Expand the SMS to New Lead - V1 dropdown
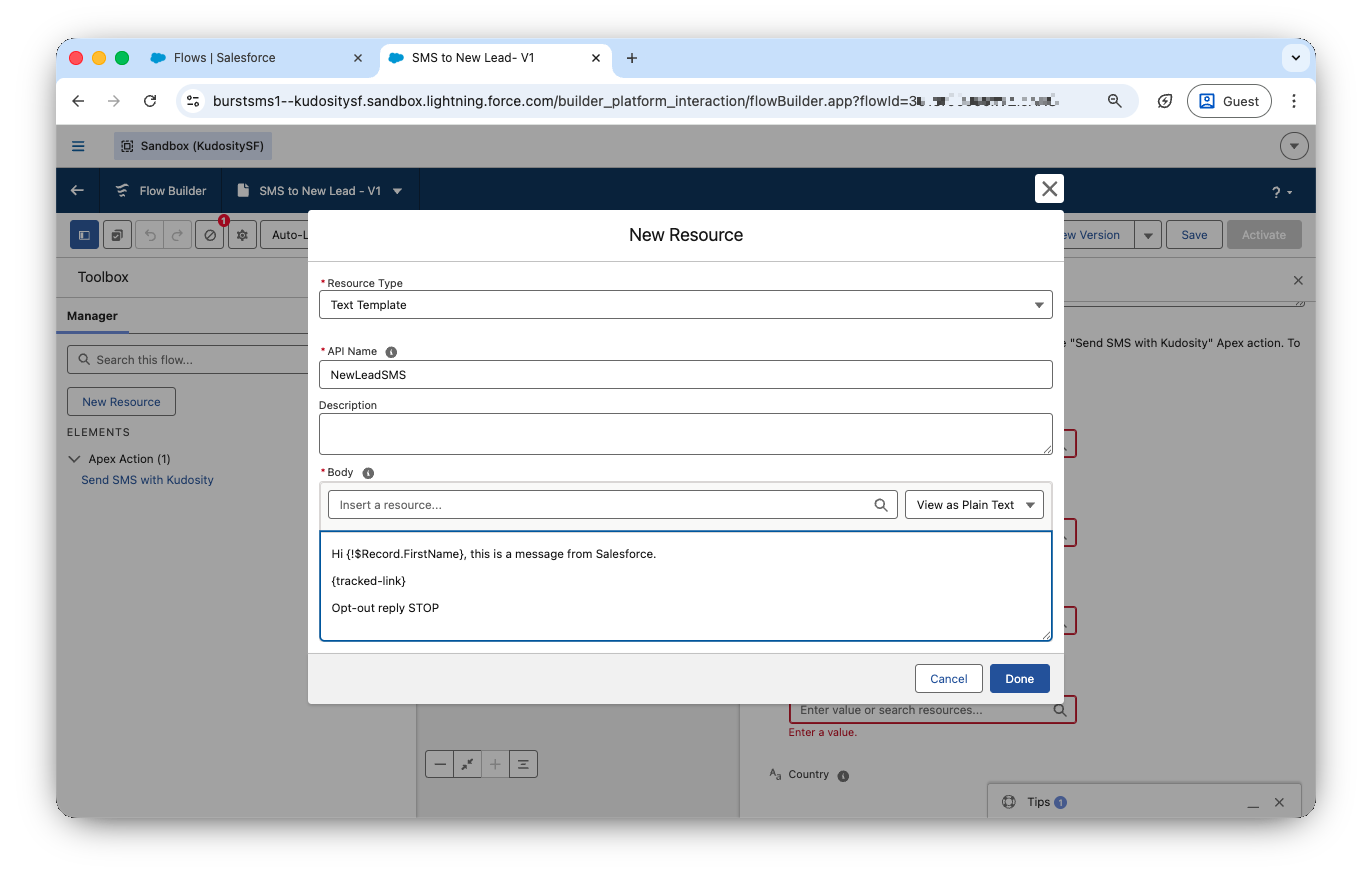Image resolution: width=1372 pixels, height=892 pixels. tap(398, 191)
